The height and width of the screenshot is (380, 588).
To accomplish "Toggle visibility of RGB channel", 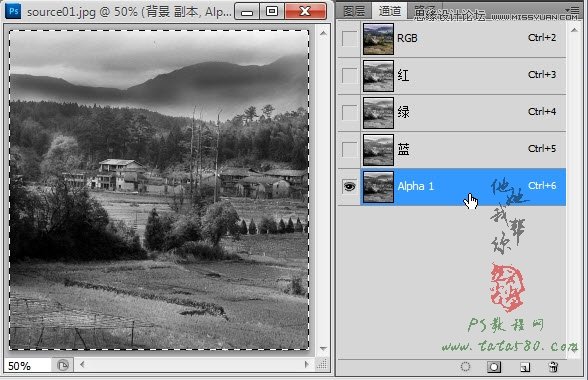I will [x=350, y=38].
